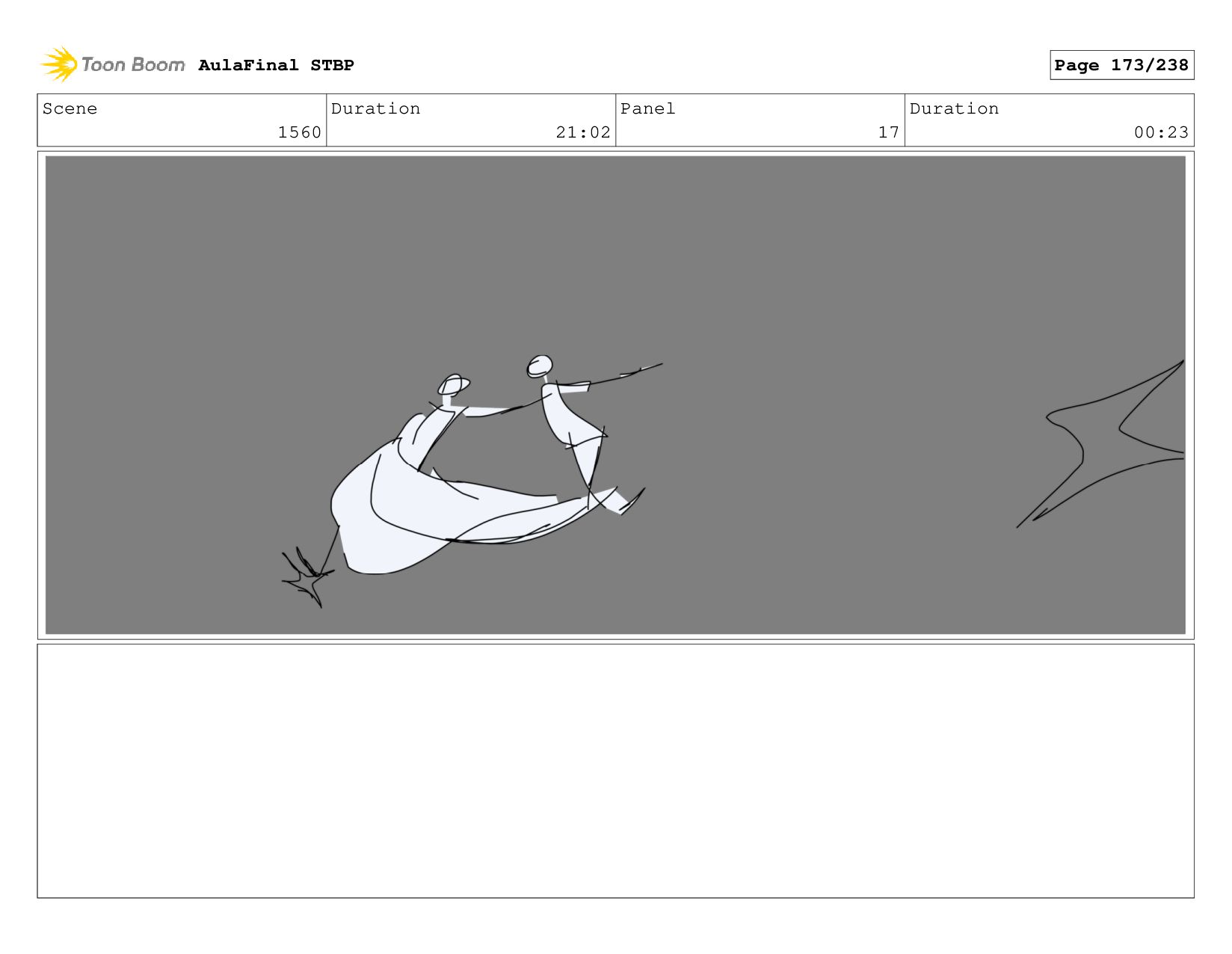1232x954 pixels.
Task: Click the scene duration value 21:02
Action: [583, 132]
